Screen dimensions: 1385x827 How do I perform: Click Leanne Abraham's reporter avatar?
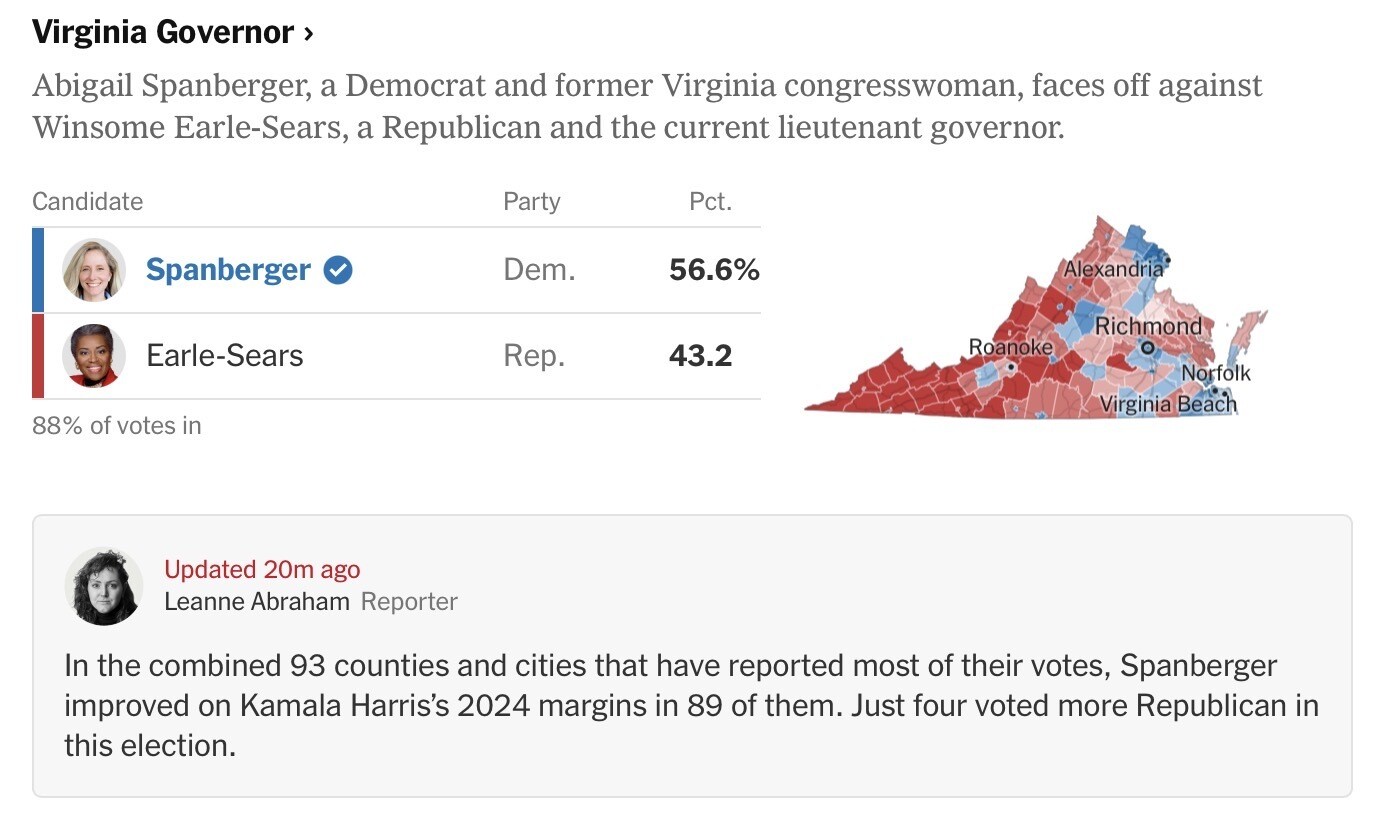point(104,586)
